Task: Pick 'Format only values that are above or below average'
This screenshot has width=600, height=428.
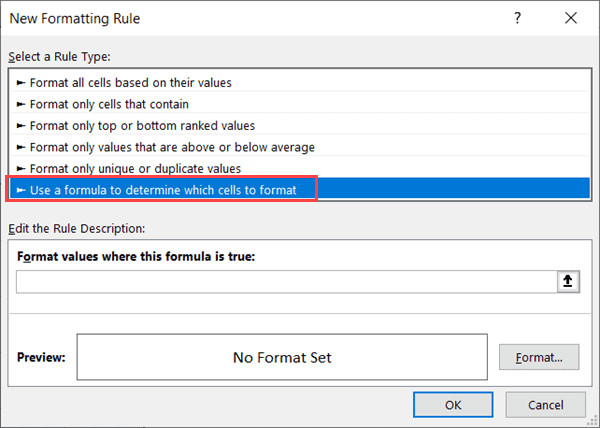Action: coord(172,147)
